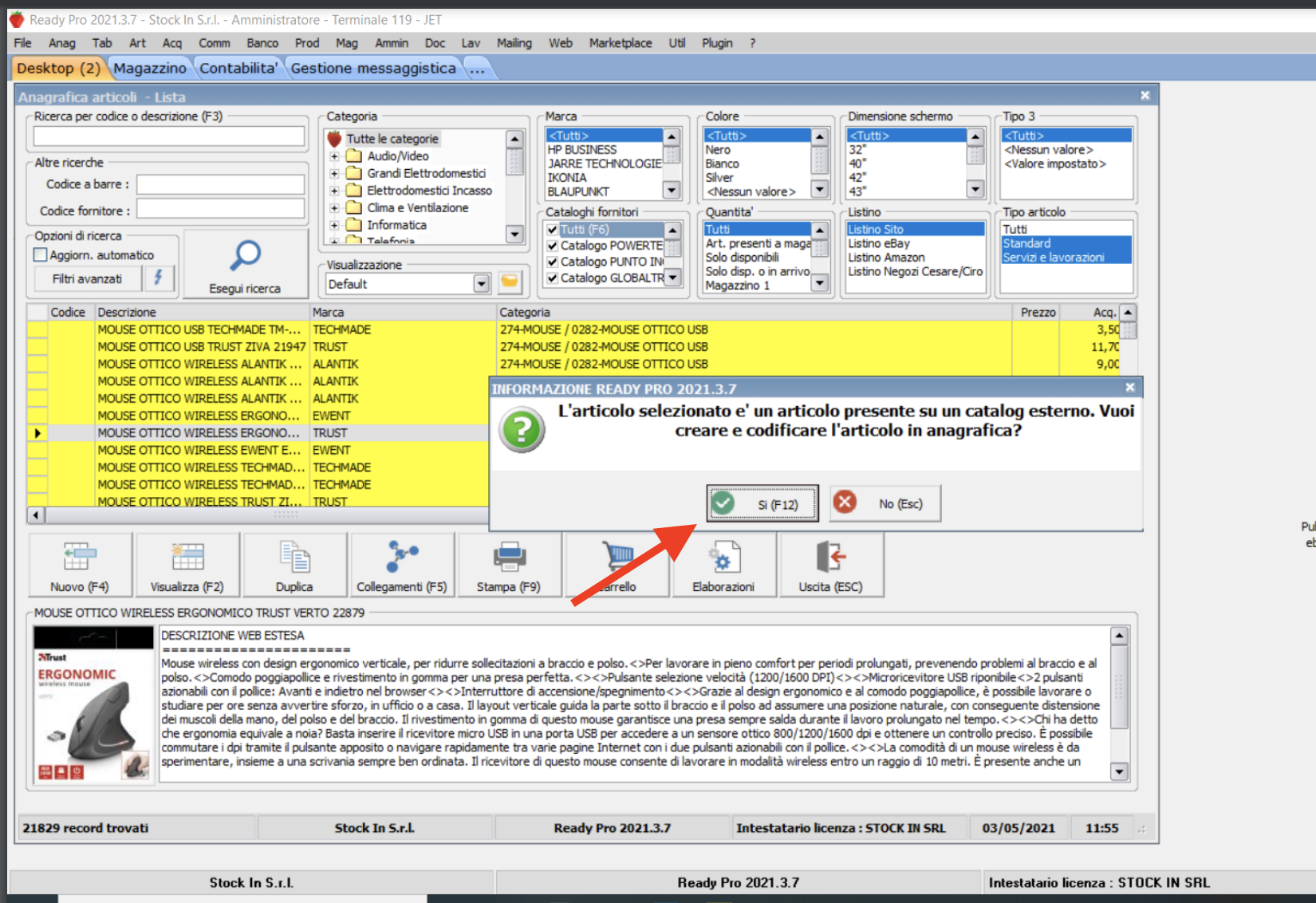Click the Categoria tree scrollbar up arrow
Image resolution: width=1316 pixels, height=903 pixels.
514,139
